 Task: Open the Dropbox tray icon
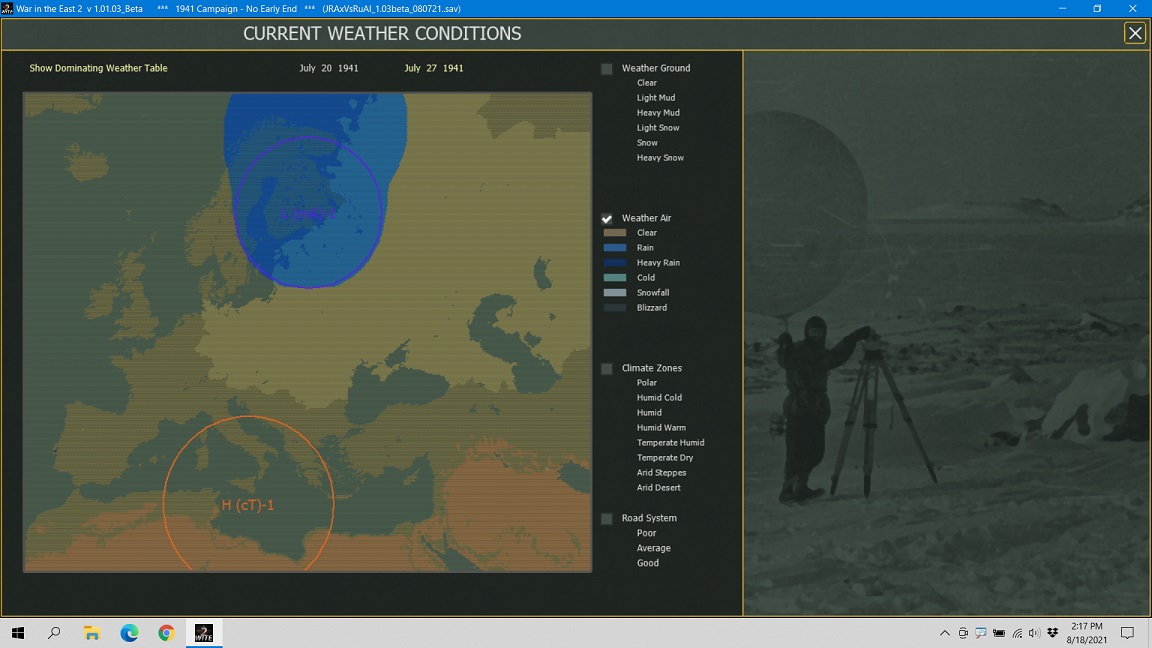click(1053, 633)
